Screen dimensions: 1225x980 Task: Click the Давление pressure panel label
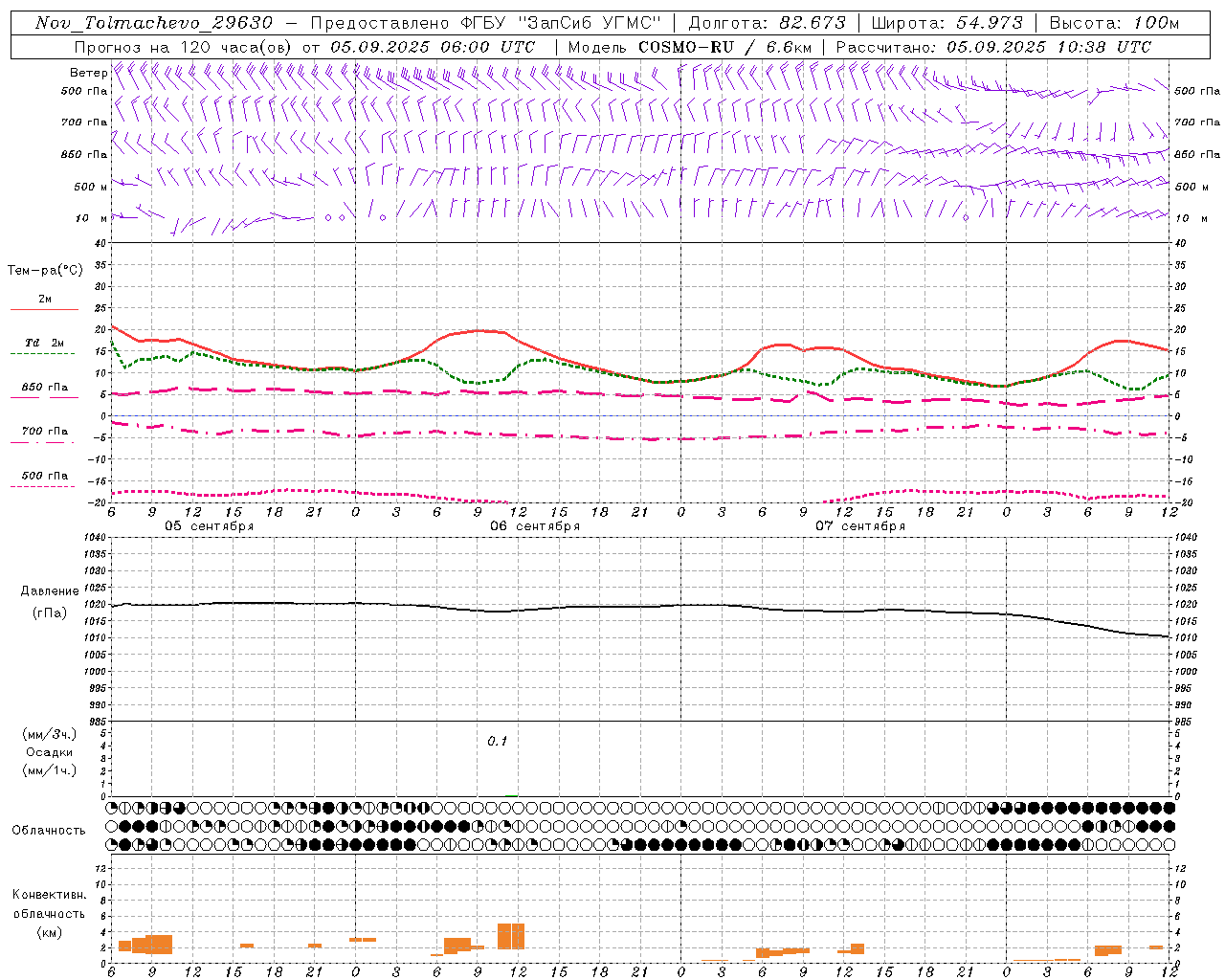coord(50,591)
